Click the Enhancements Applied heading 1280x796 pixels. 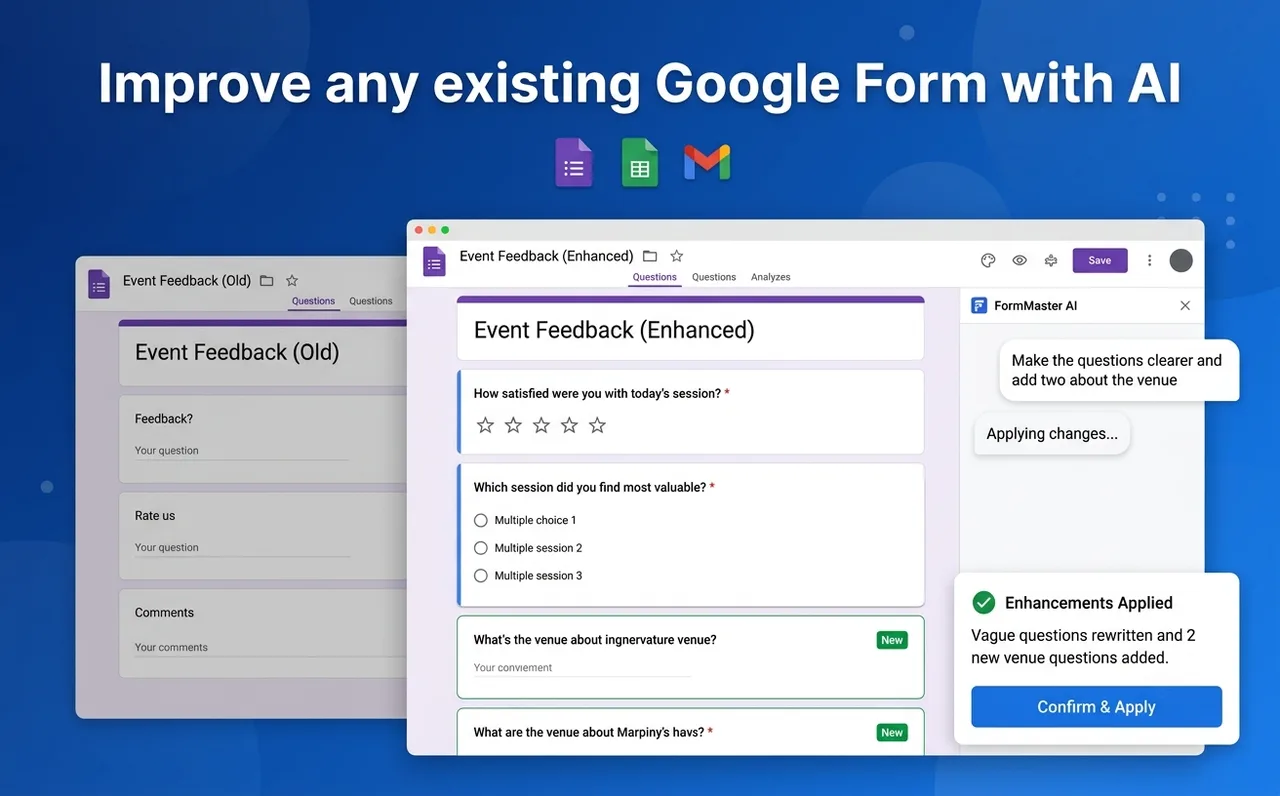[1088, 603]
